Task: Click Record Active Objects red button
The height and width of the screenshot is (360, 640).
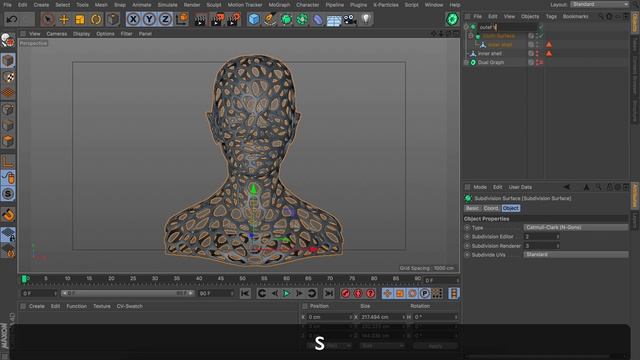Action: click(345, 293)
